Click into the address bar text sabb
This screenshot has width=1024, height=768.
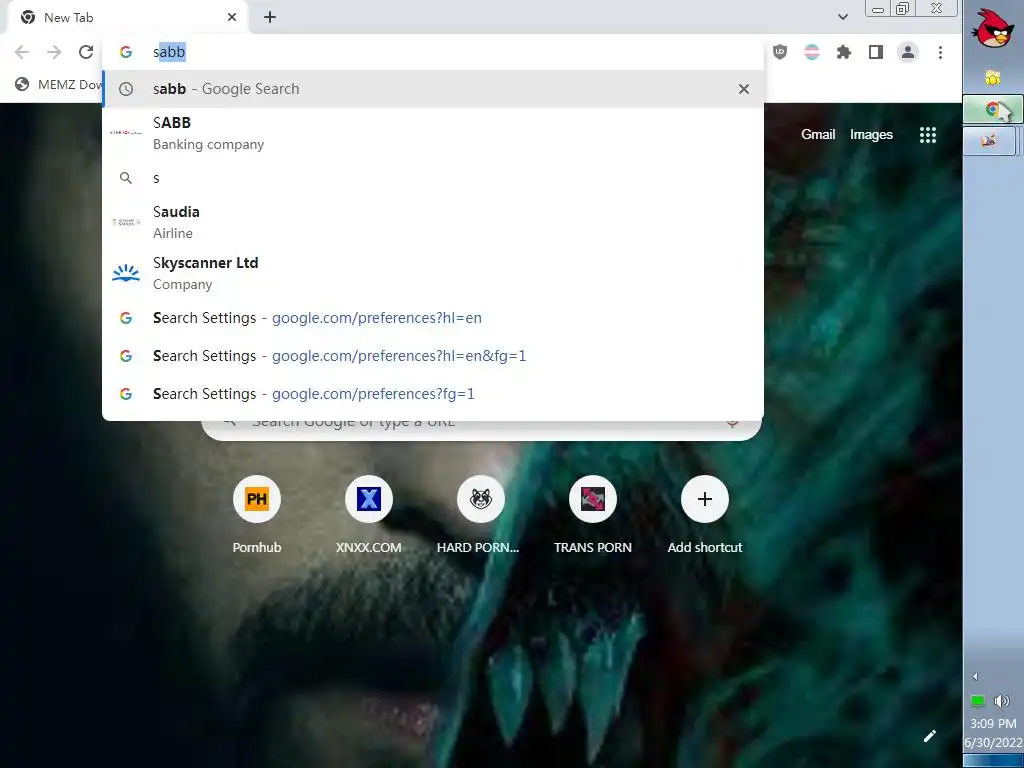pos(169,52)
